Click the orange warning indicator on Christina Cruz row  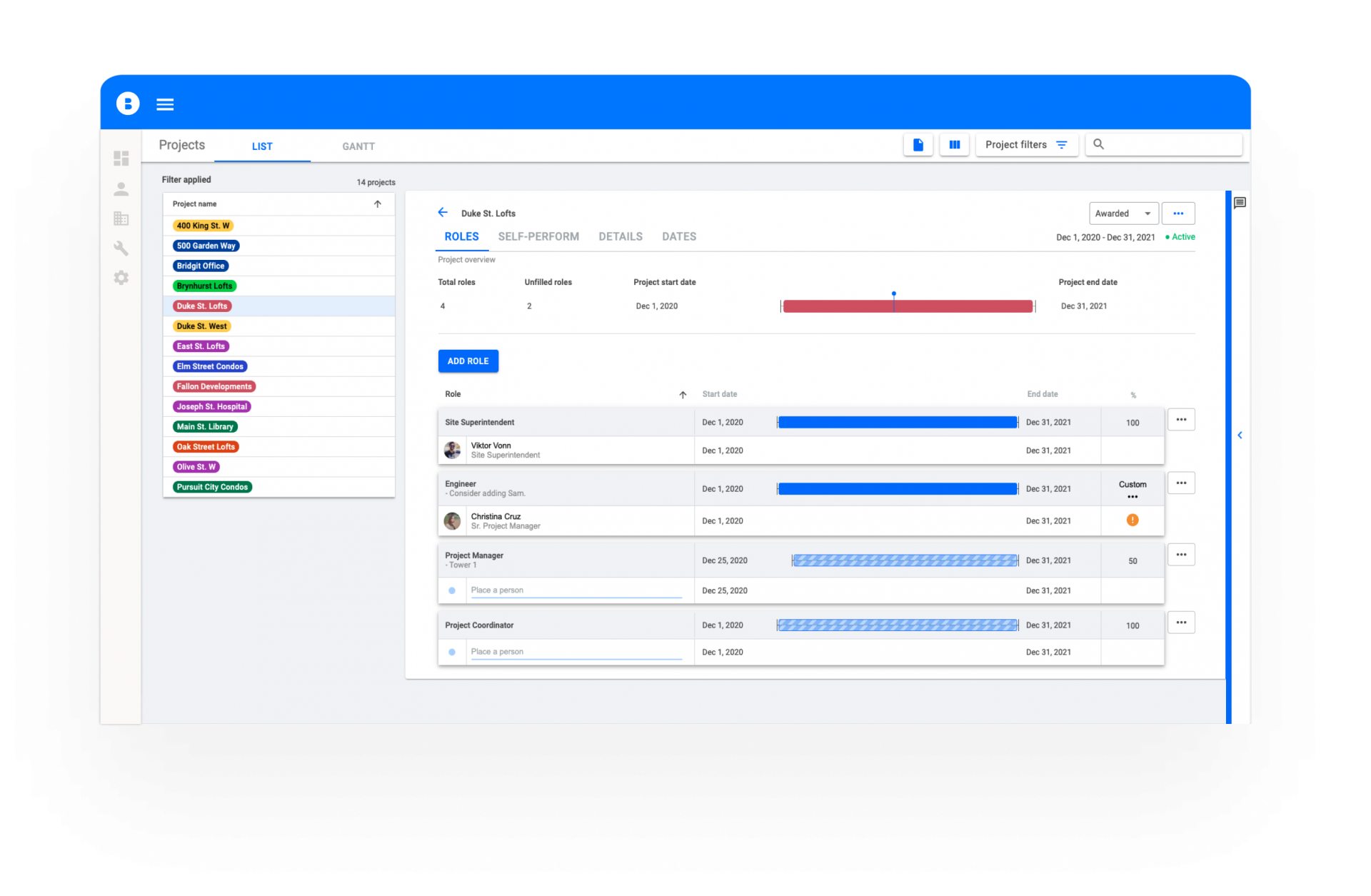coord(1133,520)
